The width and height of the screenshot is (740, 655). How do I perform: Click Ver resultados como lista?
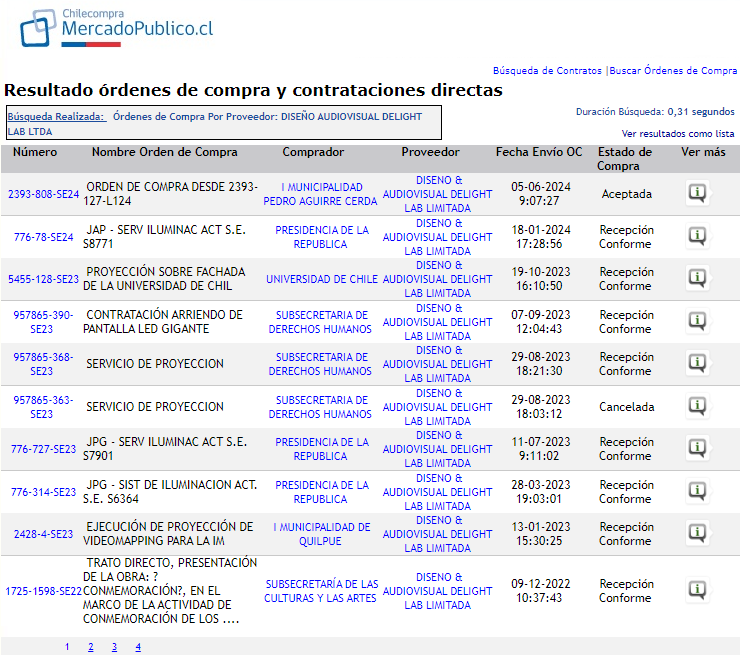tap(678, 134)
